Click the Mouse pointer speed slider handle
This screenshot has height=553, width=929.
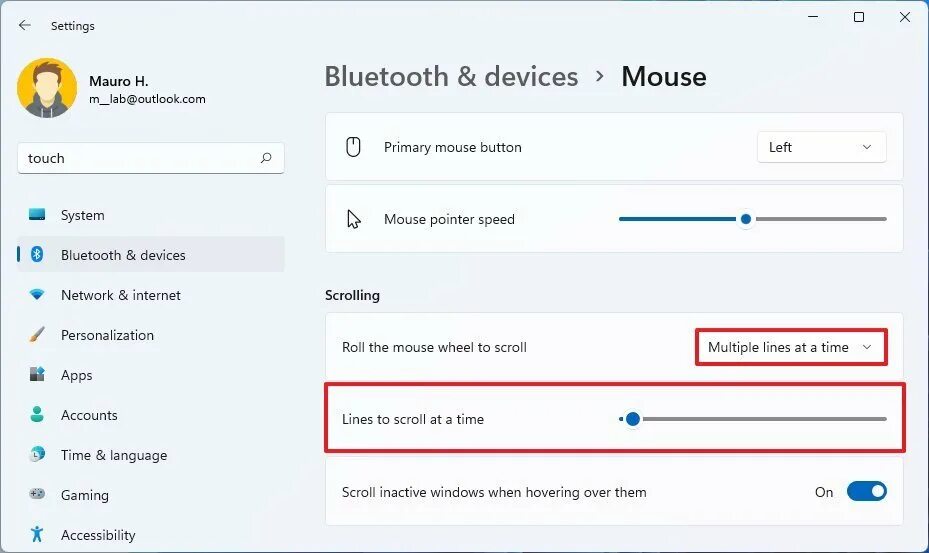pos(745,219)
